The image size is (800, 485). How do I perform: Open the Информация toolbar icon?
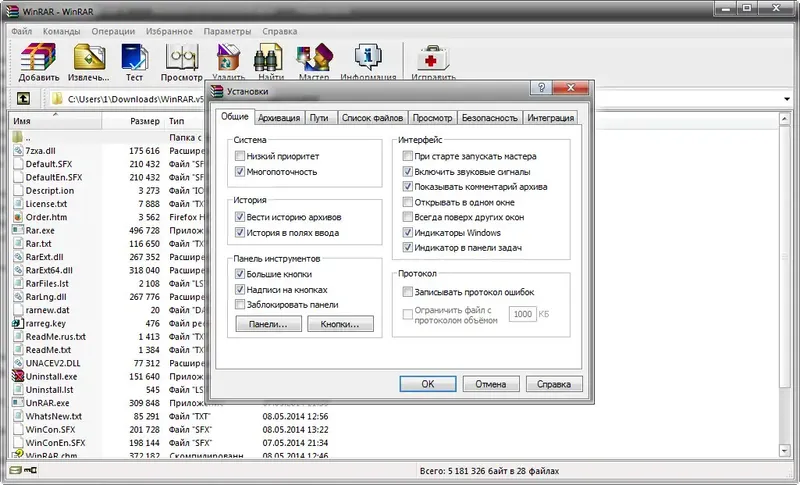click(x=368, y=57)
